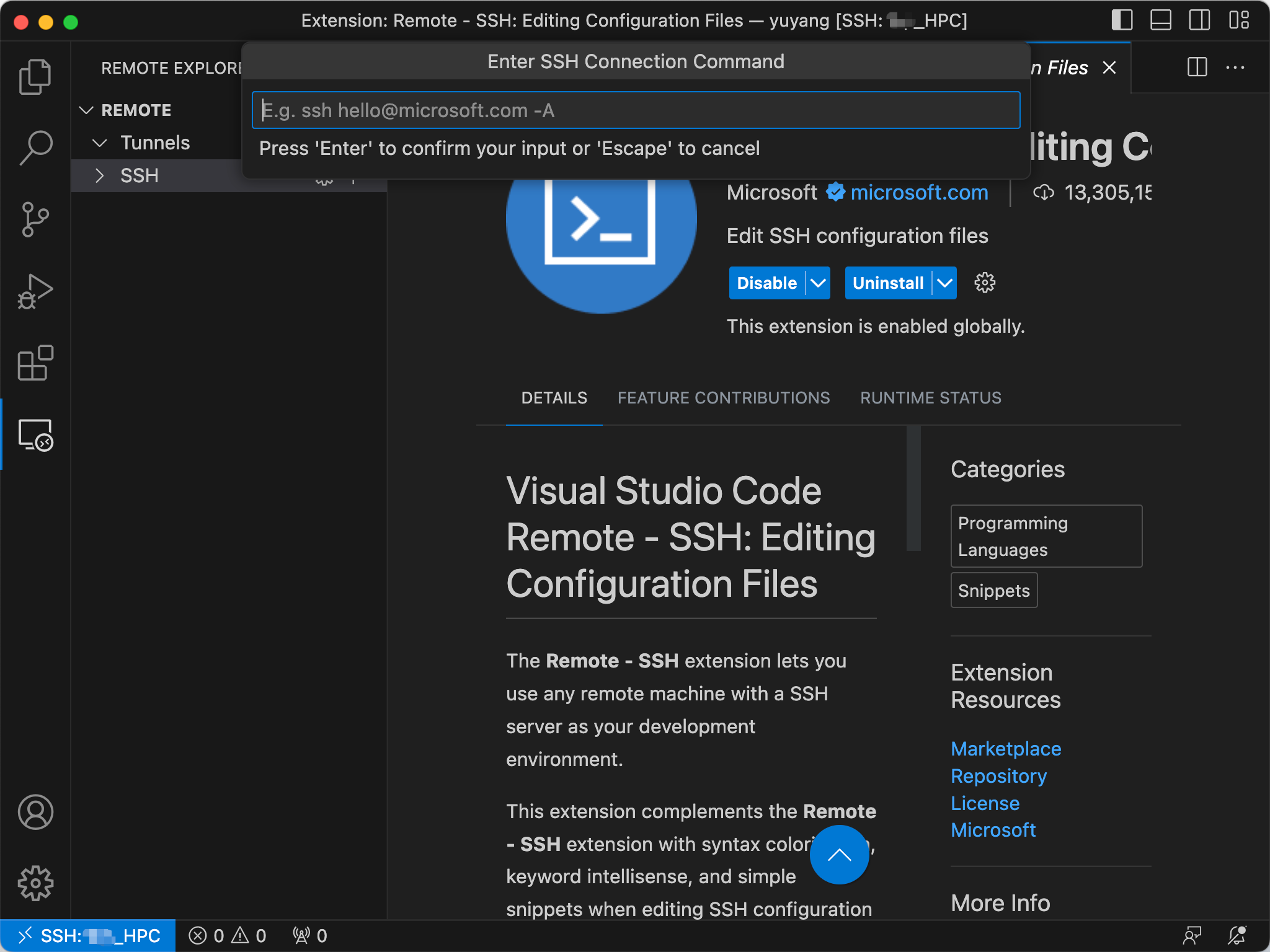Screen dimensions: 1270x952
Task: Toggle bottom panel layout icon
Action: (1161, 20)
